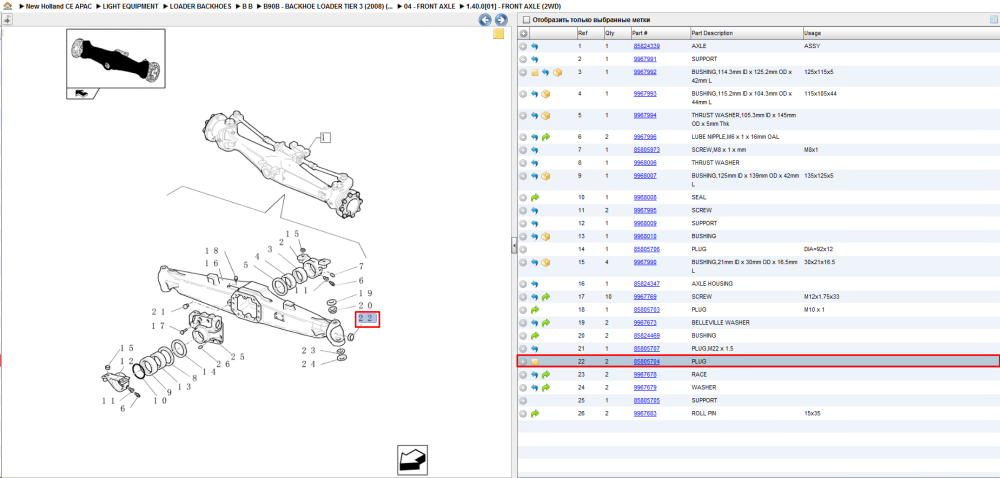Viewport: 1000px width, 478px height.
Task: Go to previous illustration with left arrow
Action: (x=485, y=20)
